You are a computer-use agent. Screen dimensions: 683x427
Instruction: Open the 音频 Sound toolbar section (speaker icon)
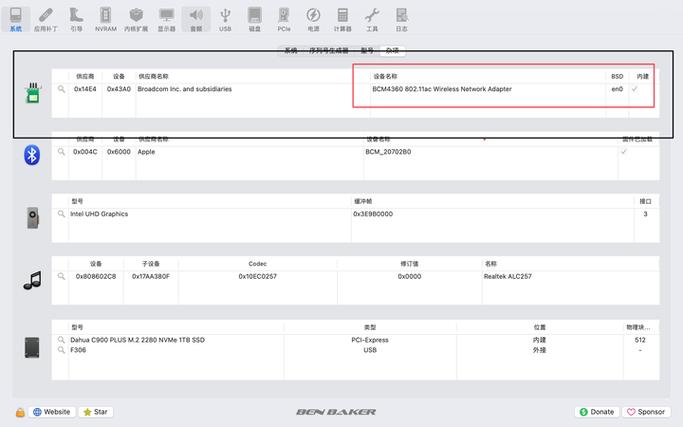pyautogui.click(x=196, y=20)
